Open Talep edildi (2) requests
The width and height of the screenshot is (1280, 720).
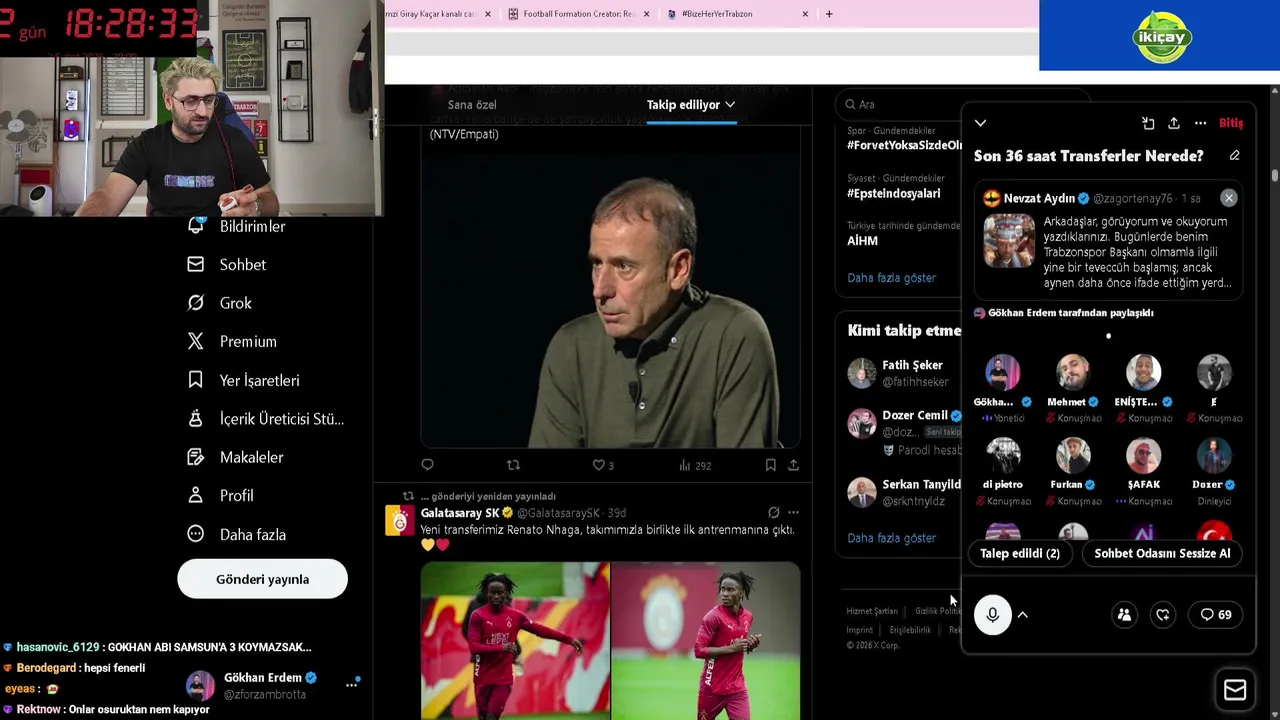1020,553
